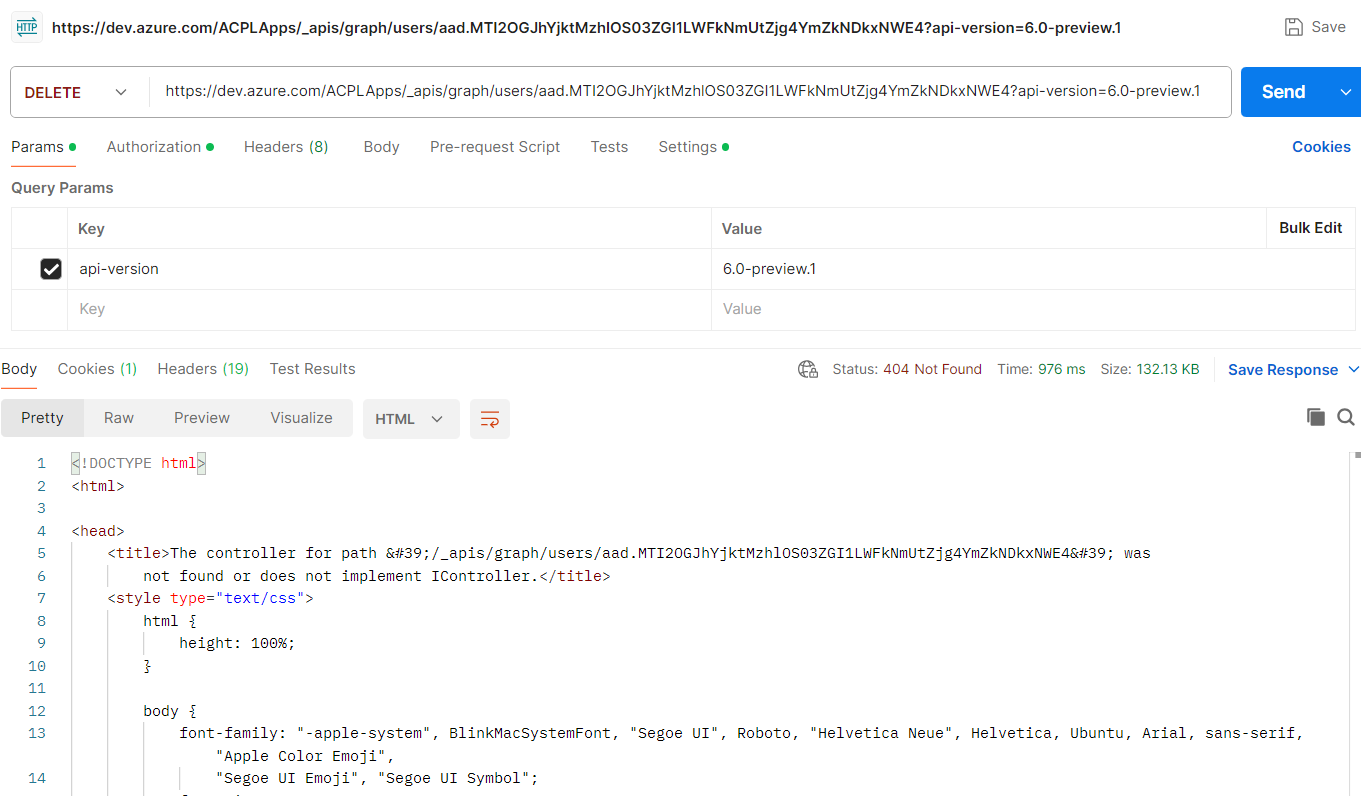Click the request title URL at top

point(586,27)
